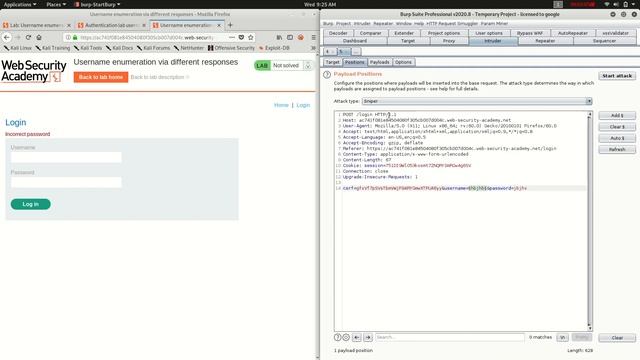Screen dimensions: 640x360
Task: Open Intruder menu in Burp menu bar
Action: pyautogui.click(x=362, y=24)
